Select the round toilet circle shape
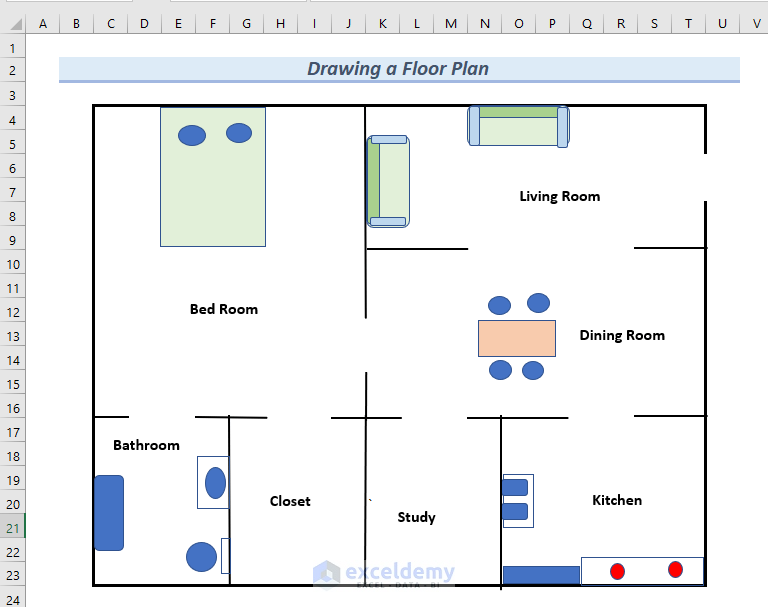The height and width of the screenshot is (607, 768). tap(201, 557)
